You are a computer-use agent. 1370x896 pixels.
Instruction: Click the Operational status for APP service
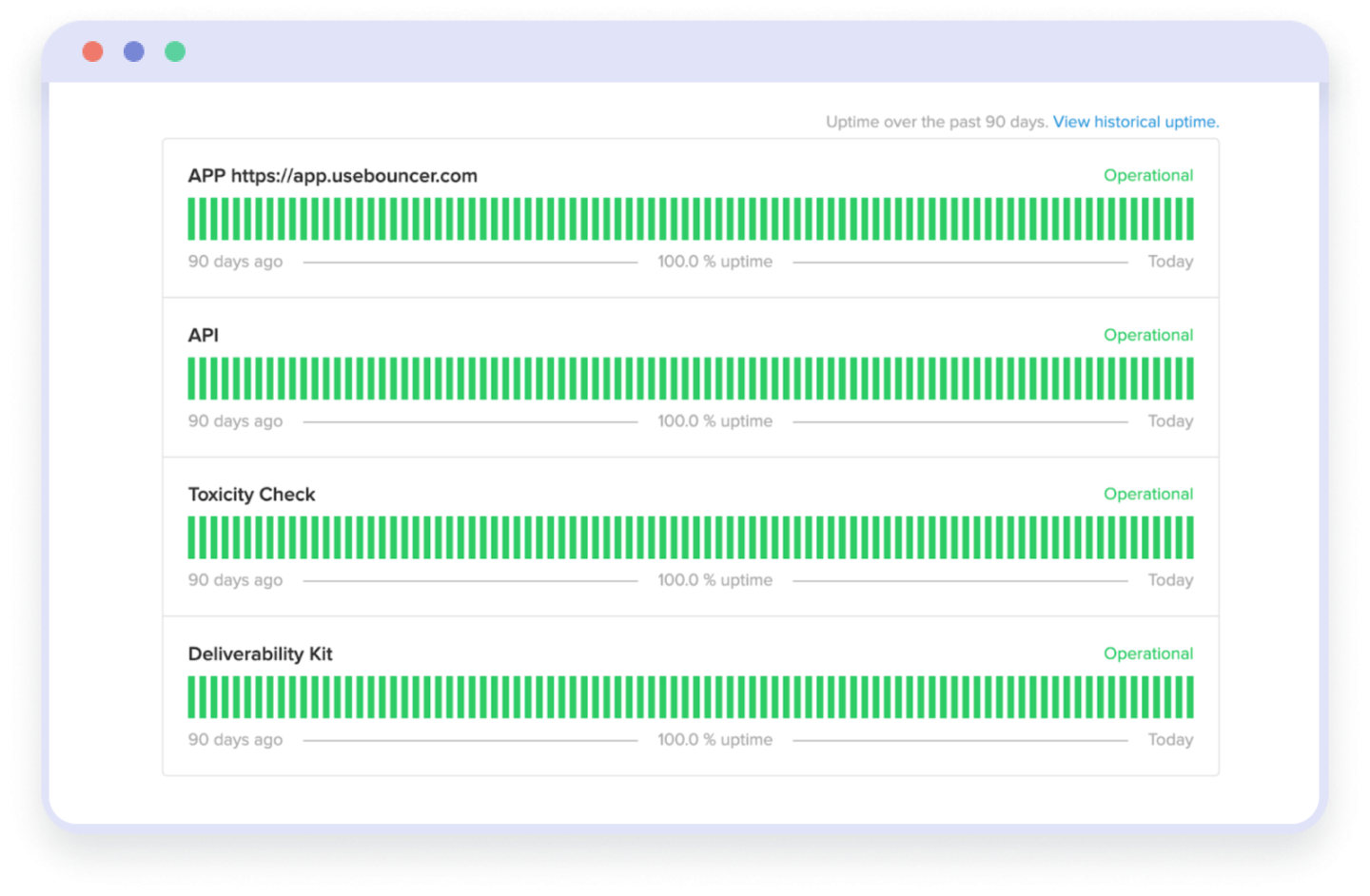(1148, 175)
